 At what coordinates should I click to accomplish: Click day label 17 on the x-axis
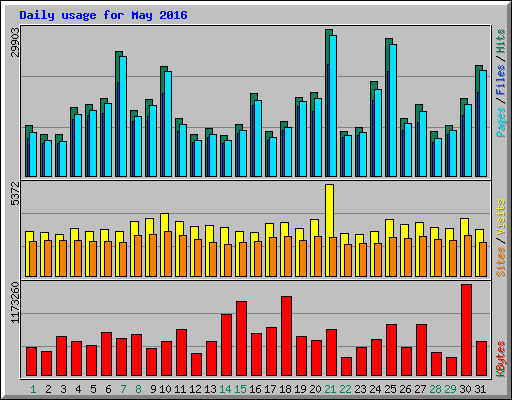pyautogui.click(x=270, y=389)
